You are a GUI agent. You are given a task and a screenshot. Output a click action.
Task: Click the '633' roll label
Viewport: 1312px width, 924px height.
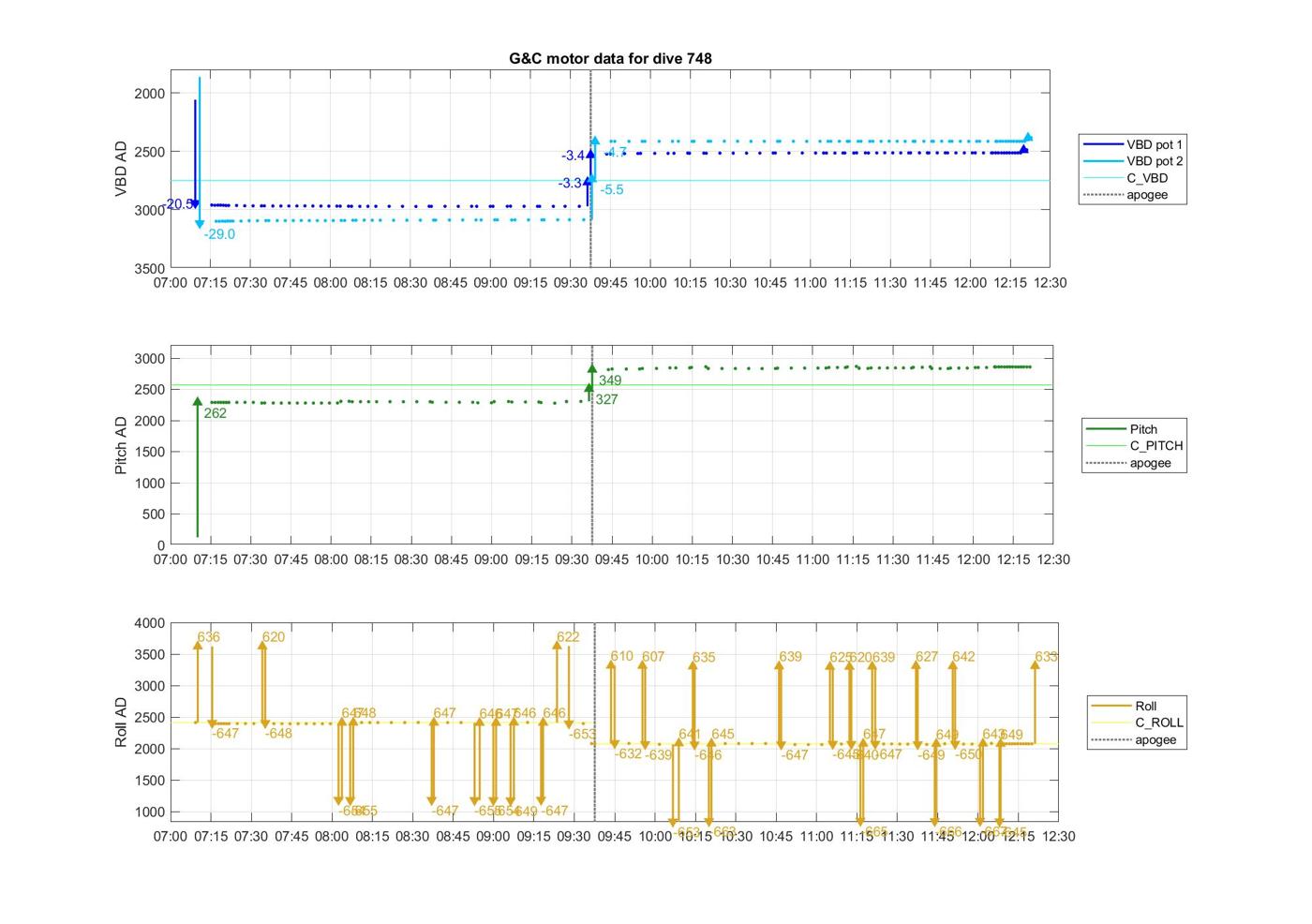[x=1047, y=657]
